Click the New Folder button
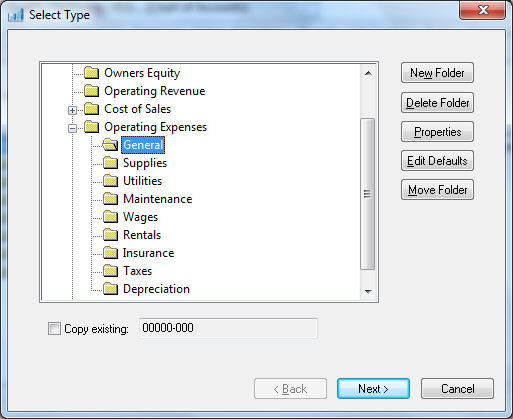Screen dimensions: 513x419 click(437, 73)
